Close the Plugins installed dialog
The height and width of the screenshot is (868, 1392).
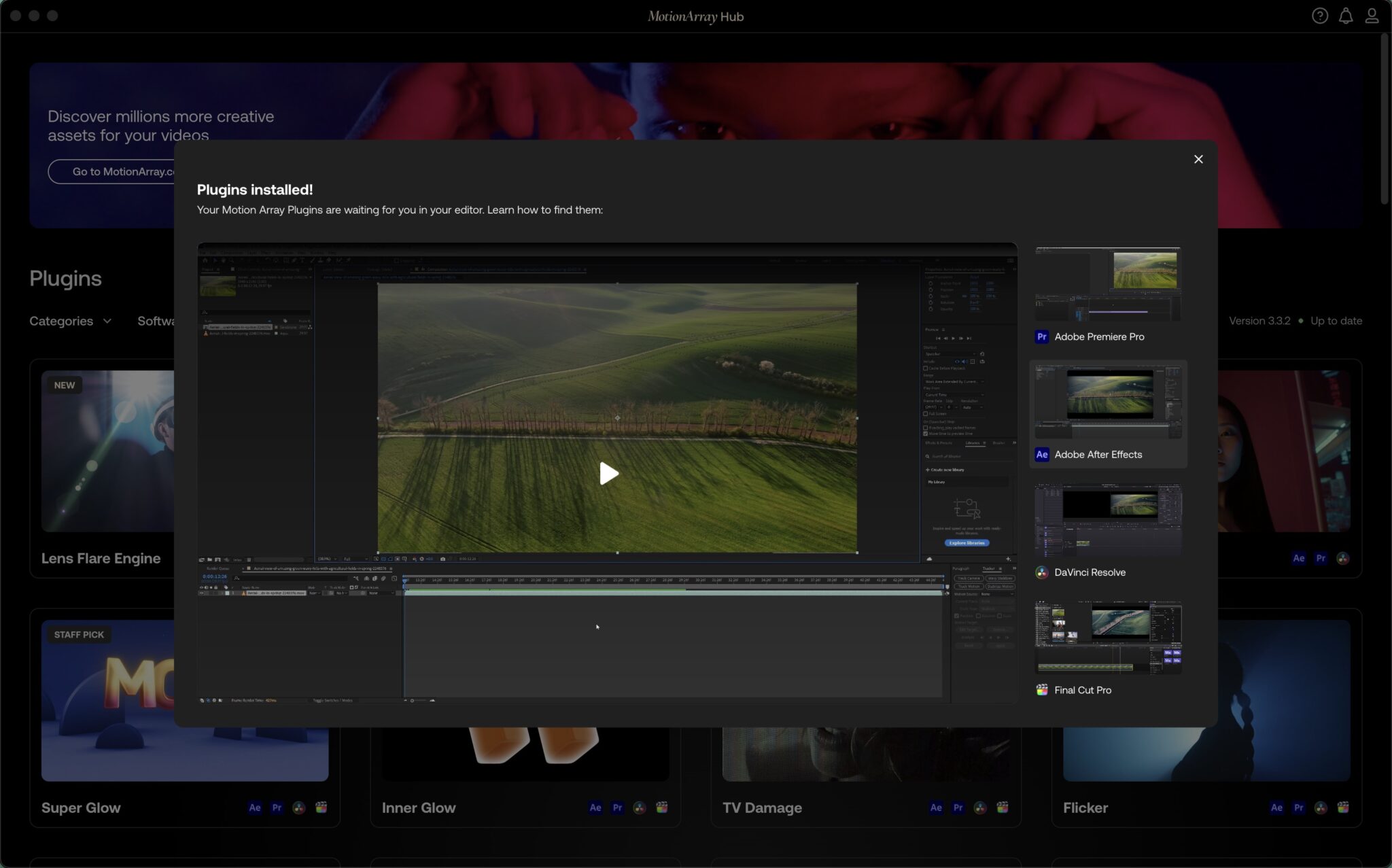[x=1198, y=159]
